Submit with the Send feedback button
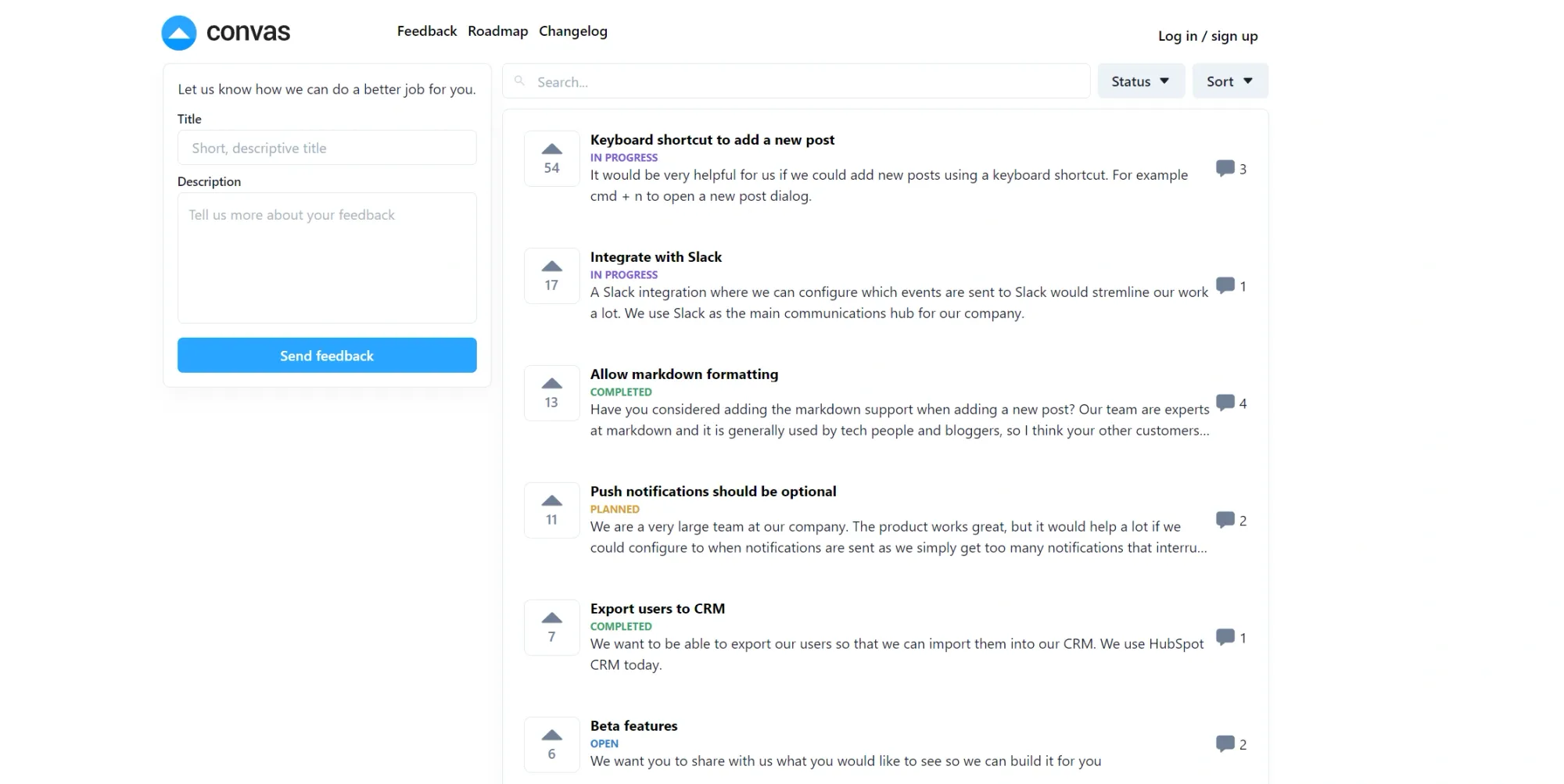This screenshot has height=784, width=1564. tap(327, 356)
